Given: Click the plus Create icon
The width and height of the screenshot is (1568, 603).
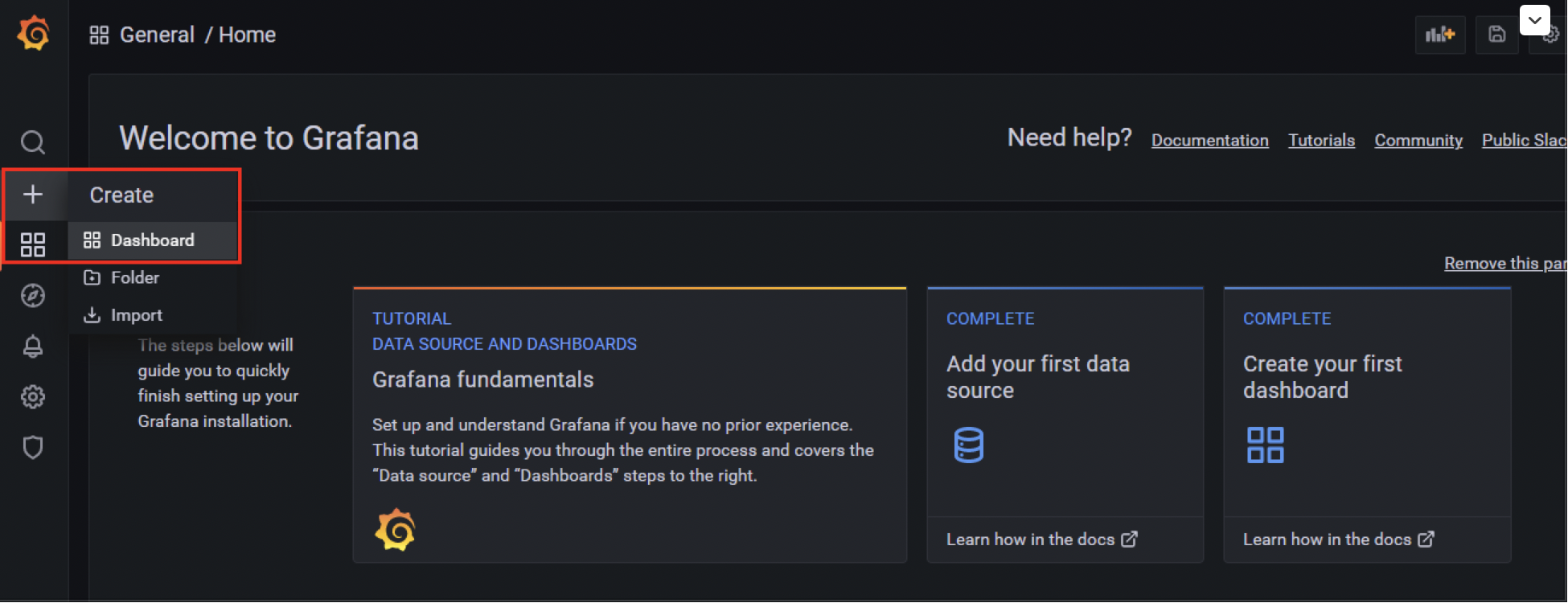Looking at the screenshot, I should (x=33, y=195).
